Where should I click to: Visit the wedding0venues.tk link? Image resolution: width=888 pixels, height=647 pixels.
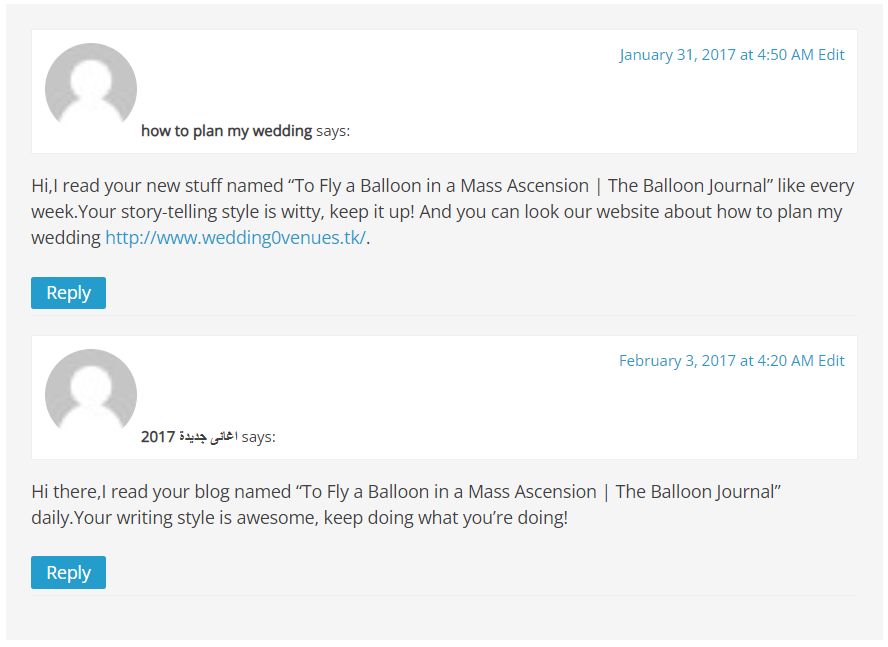pos(236,237)
